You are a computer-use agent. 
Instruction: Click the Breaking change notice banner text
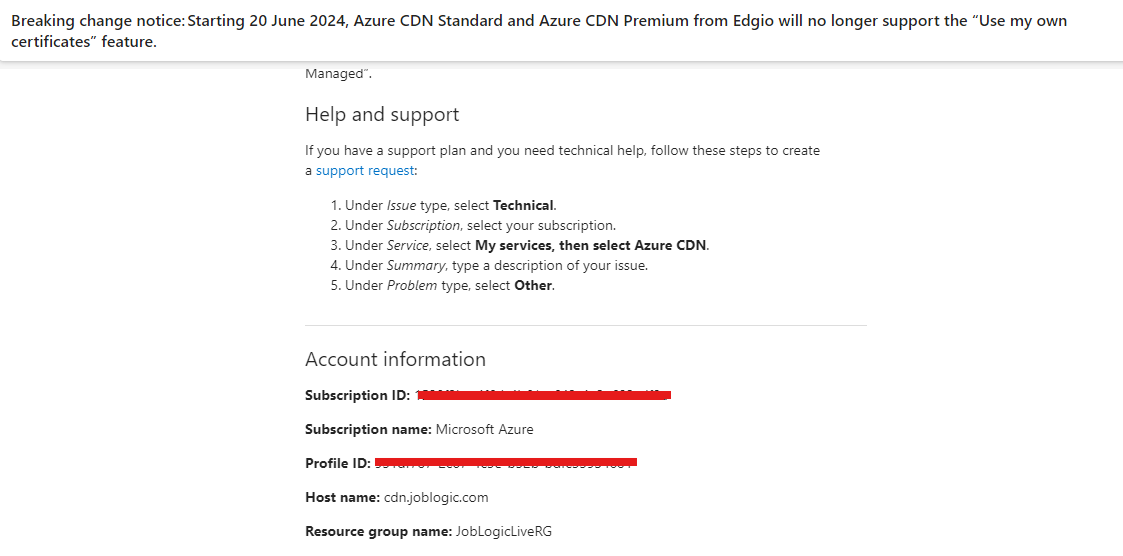[x=539, y=32]
